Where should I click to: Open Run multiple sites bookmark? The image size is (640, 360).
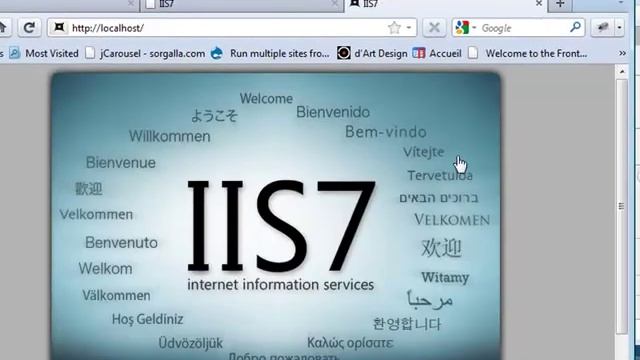pos(270,53)
